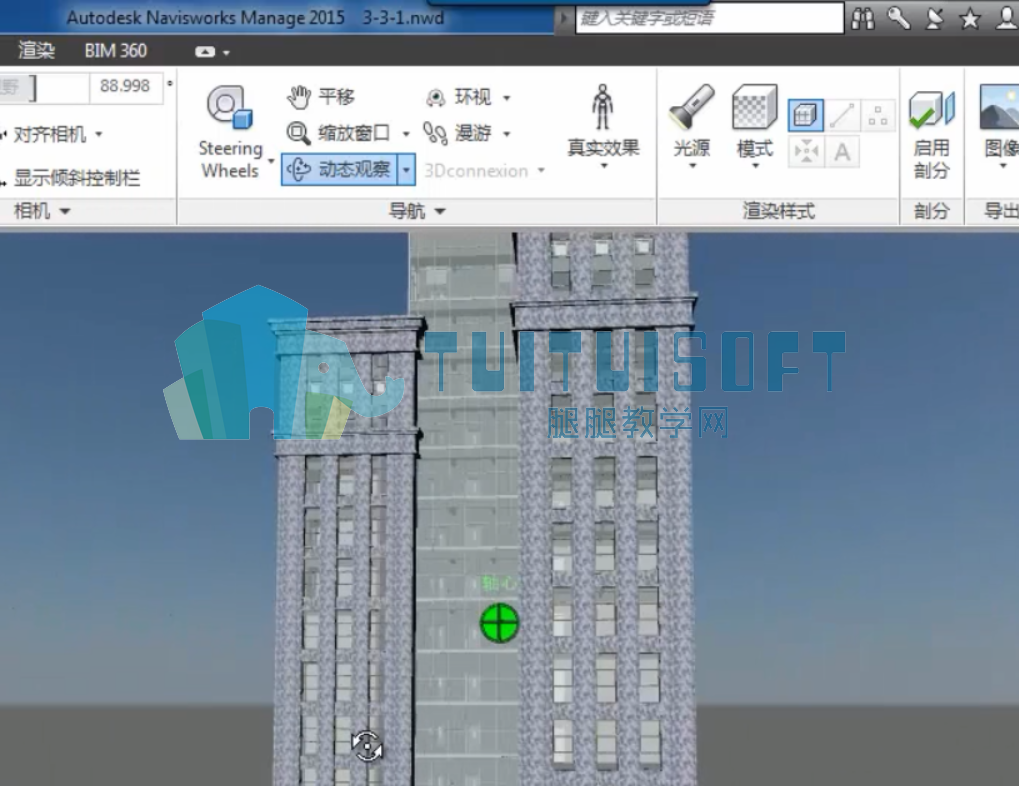Screen dimensions: 1019x786
Task: Click the 88.998 field of view value
Action: pyautogui.click(x=125, y=86)
